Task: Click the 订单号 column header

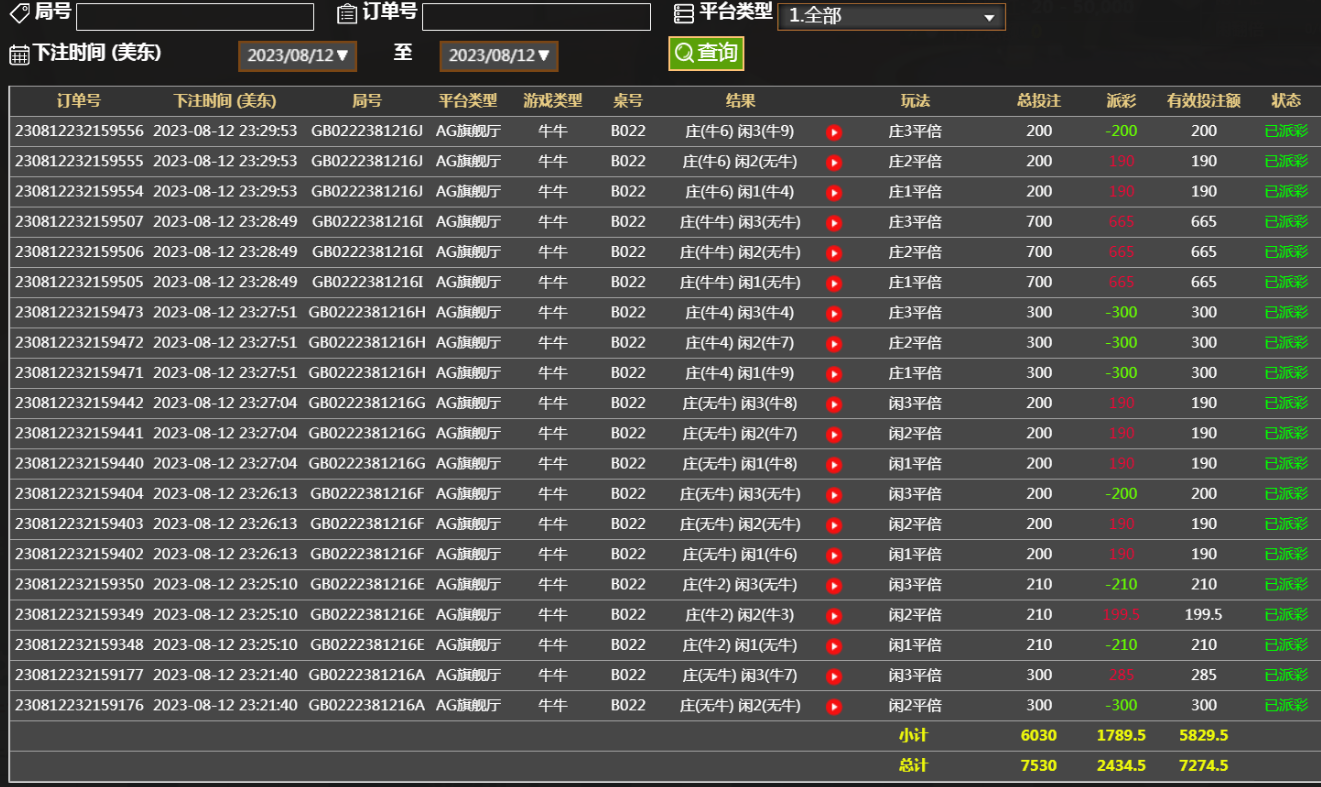Action: click(79, 101)
